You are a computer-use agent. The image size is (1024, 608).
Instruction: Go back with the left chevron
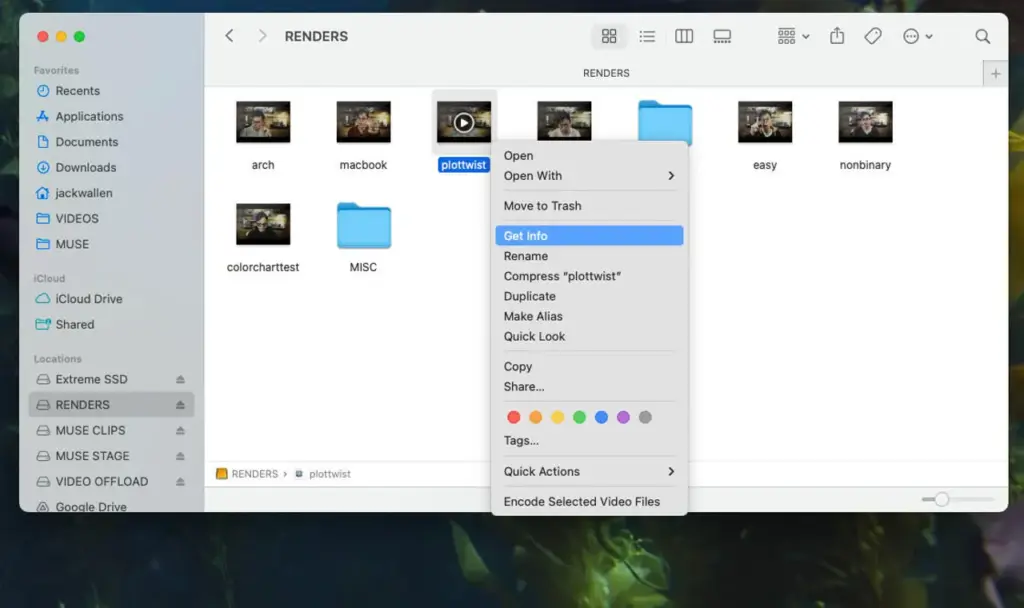[229, 36]
